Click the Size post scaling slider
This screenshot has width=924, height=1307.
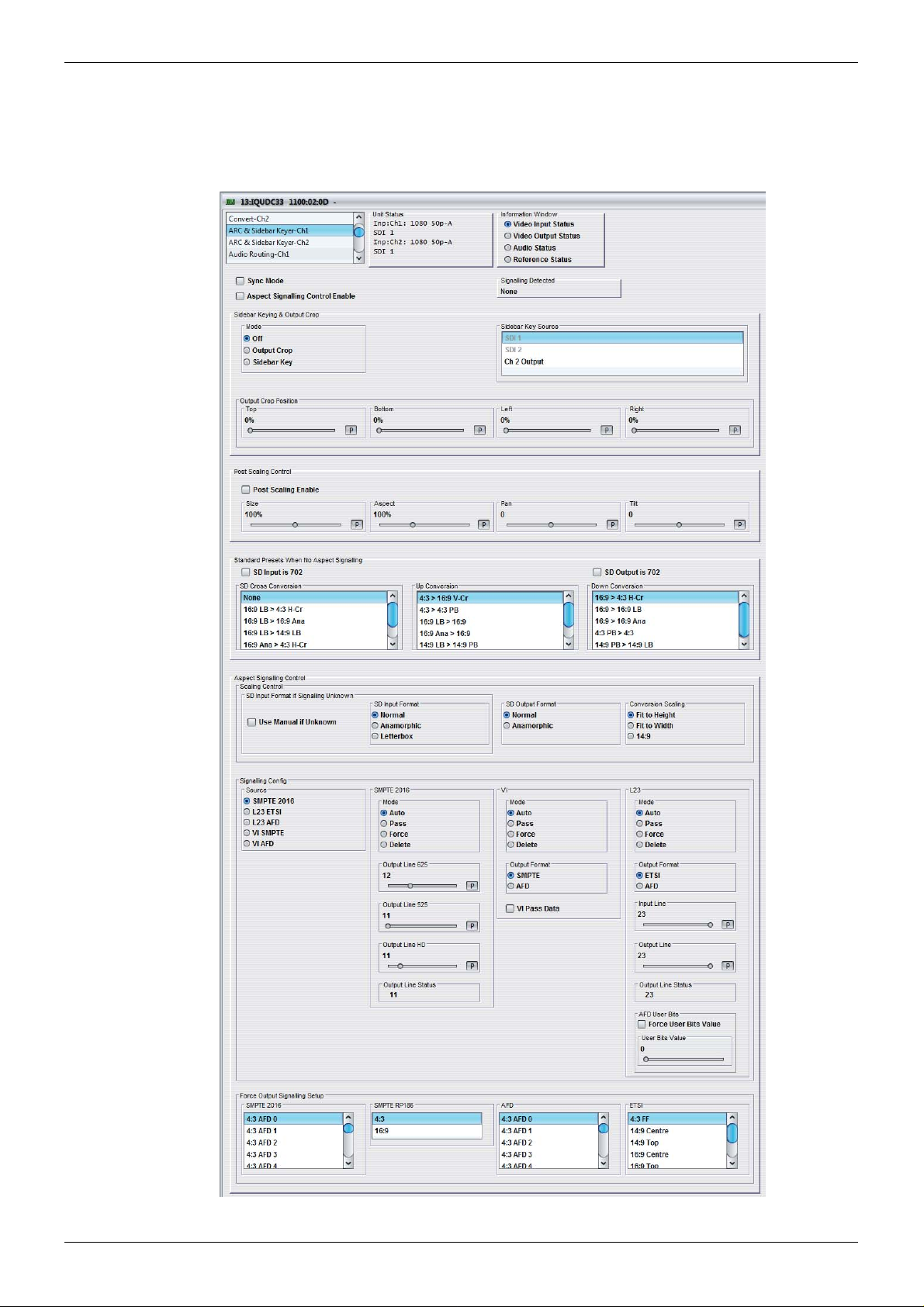pos(295,525)
